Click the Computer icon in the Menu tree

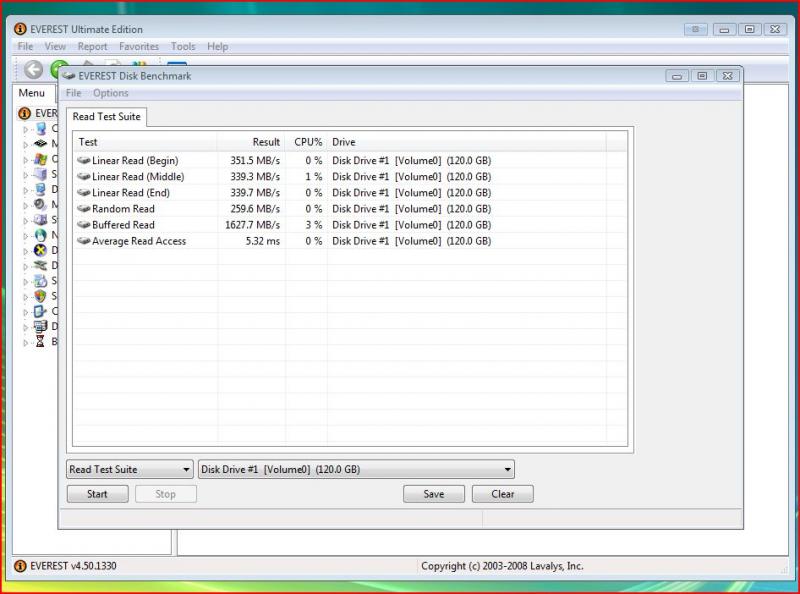pos(41,129)
